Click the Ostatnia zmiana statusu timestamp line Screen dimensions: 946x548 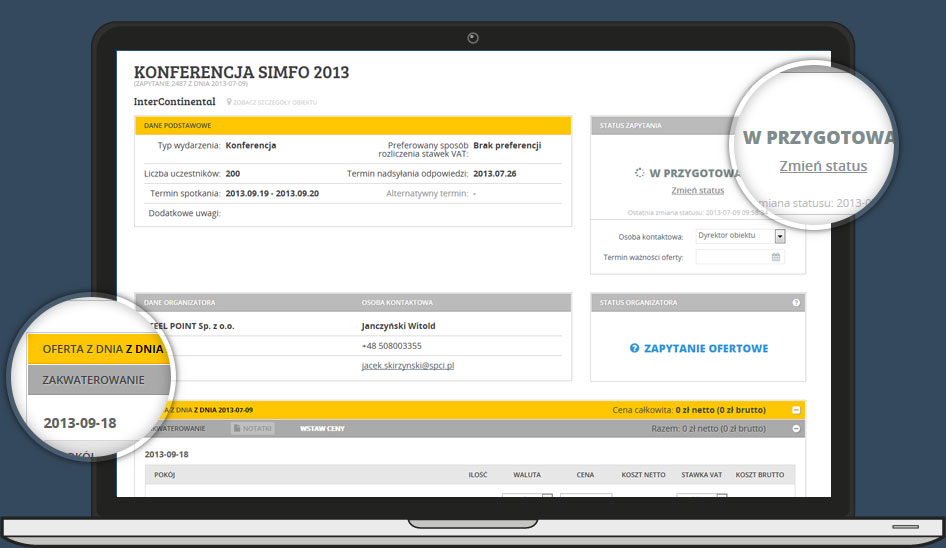697,212
